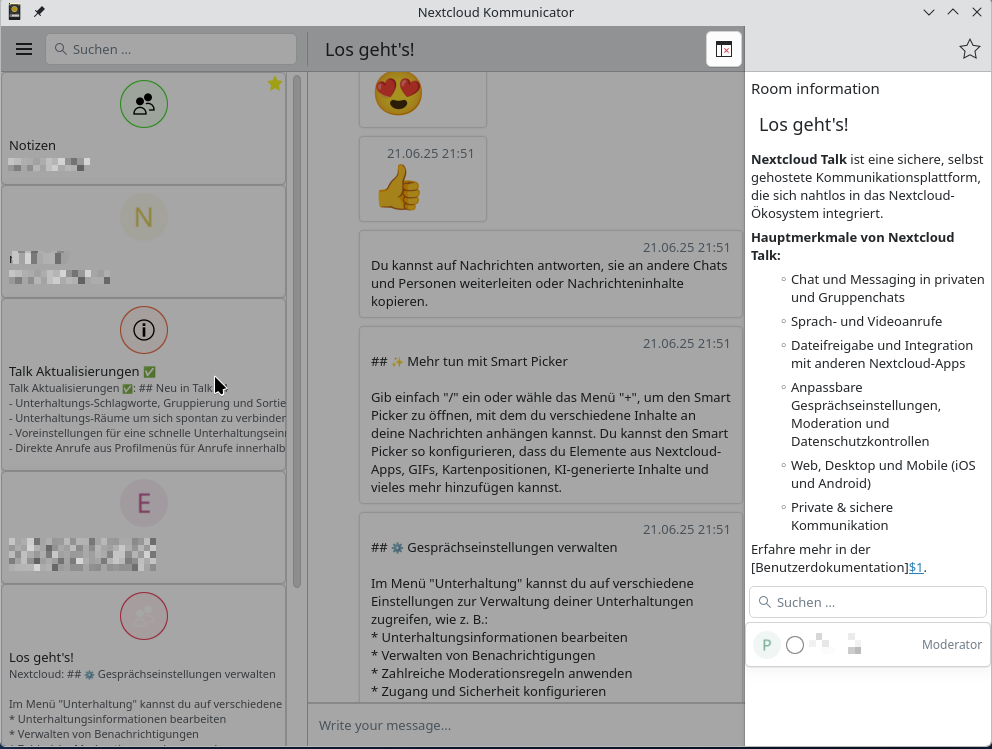This screenshot has width=992, height=749.
Task: Click the yellow favorite star on Notizen
Action: [275, 84]
